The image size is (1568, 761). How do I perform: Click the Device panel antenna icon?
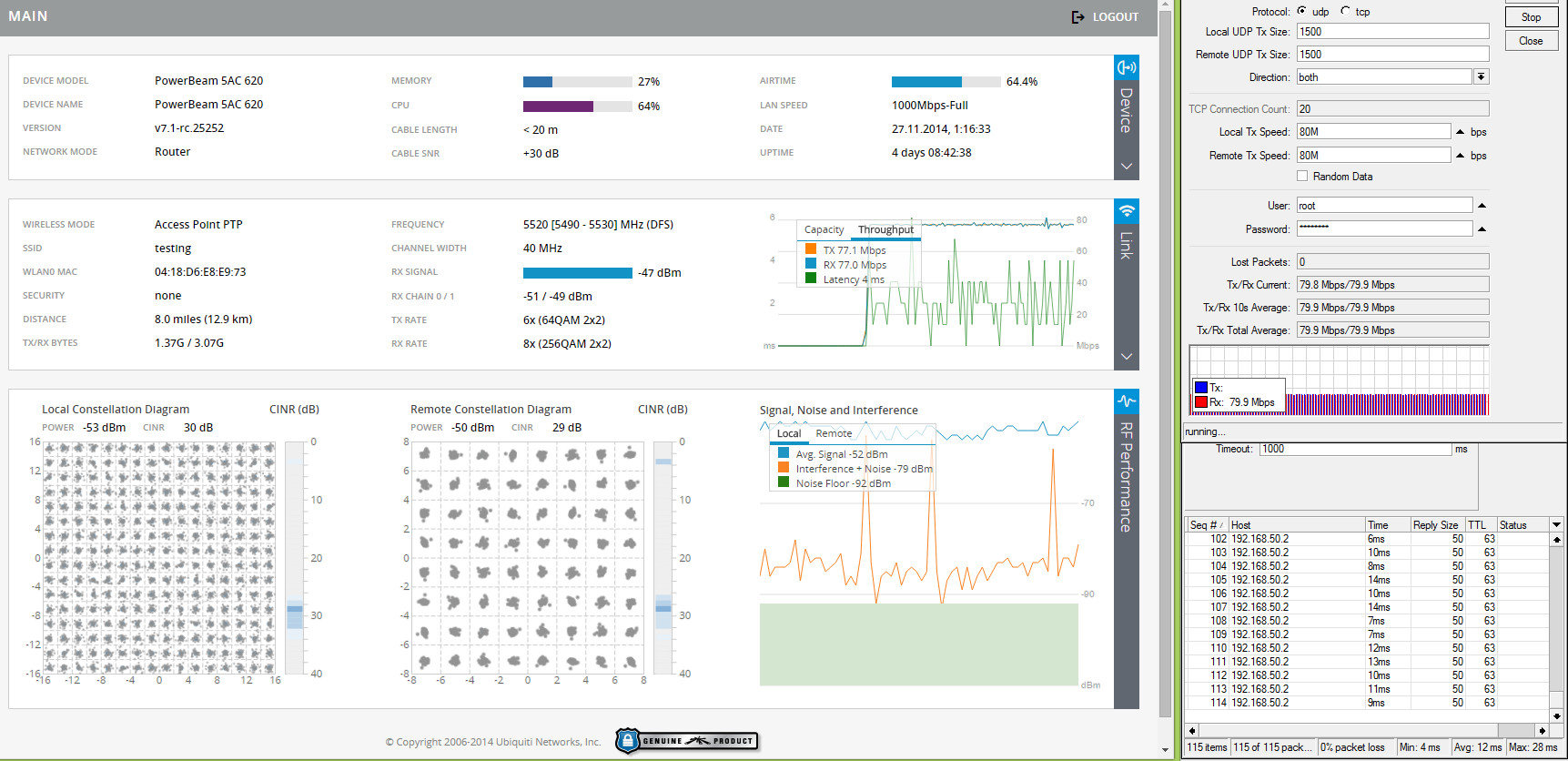pos(1127,67)
